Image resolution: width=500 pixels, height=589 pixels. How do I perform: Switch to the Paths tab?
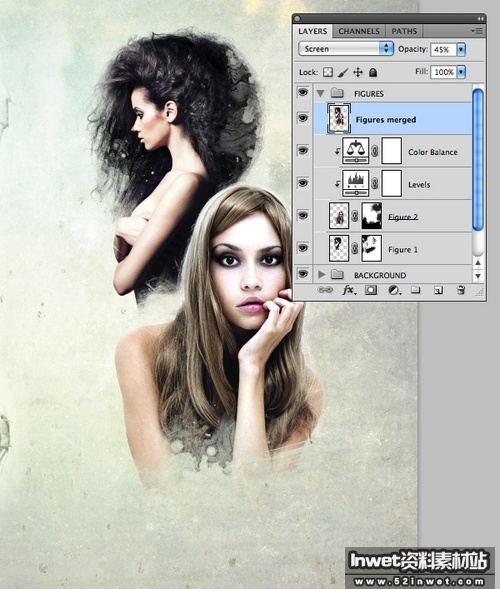(404, 31)
